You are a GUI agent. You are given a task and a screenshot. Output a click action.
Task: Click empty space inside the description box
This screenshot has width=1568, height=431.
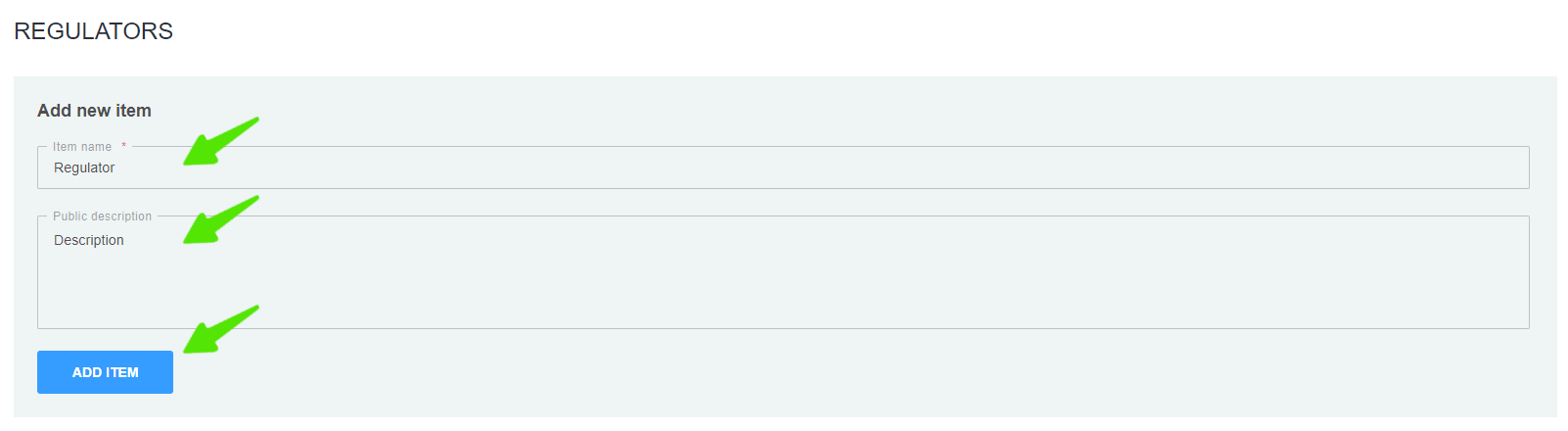pyautogui.click(x=881, y=294)
